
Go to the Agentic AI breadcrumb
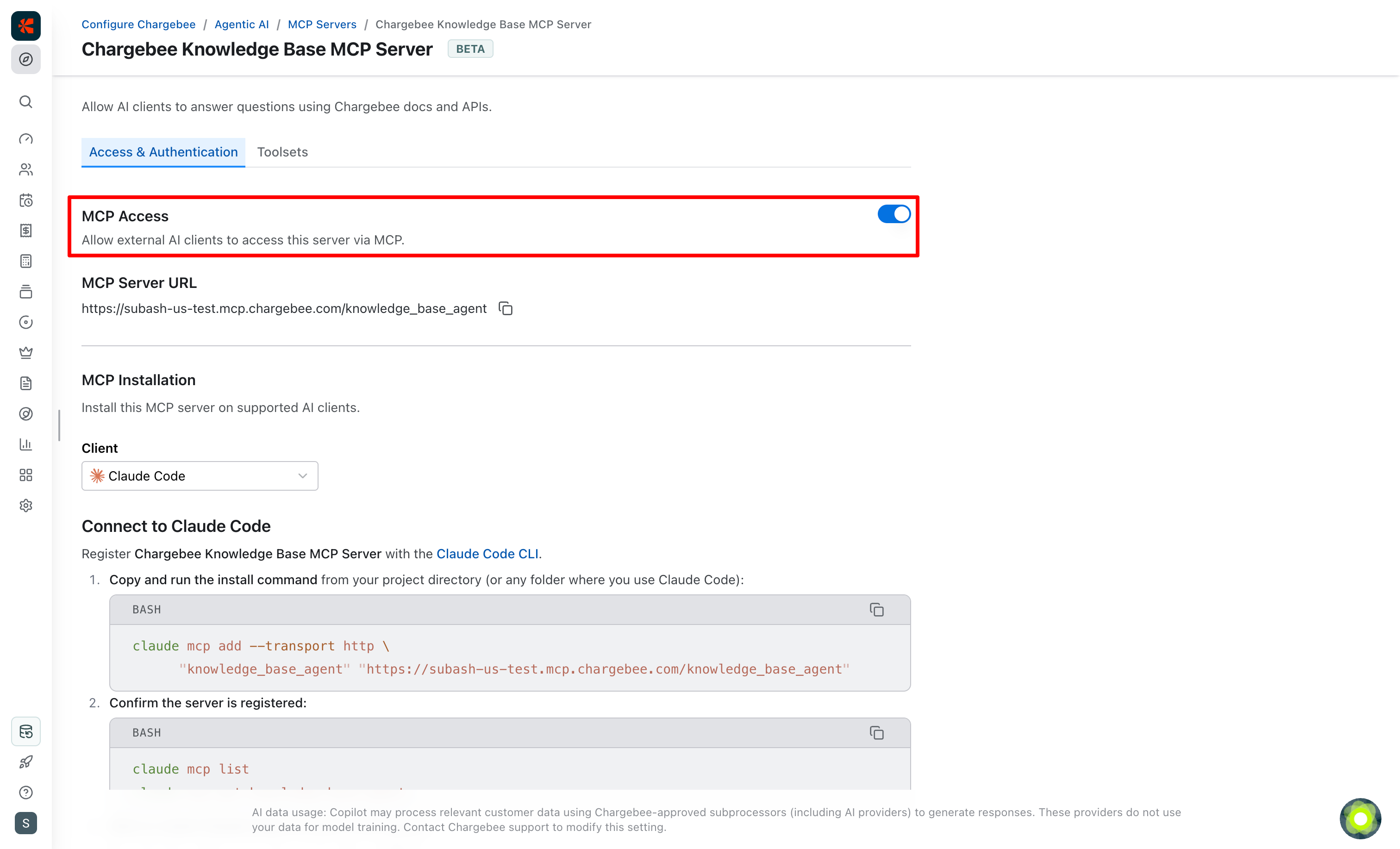242,25
